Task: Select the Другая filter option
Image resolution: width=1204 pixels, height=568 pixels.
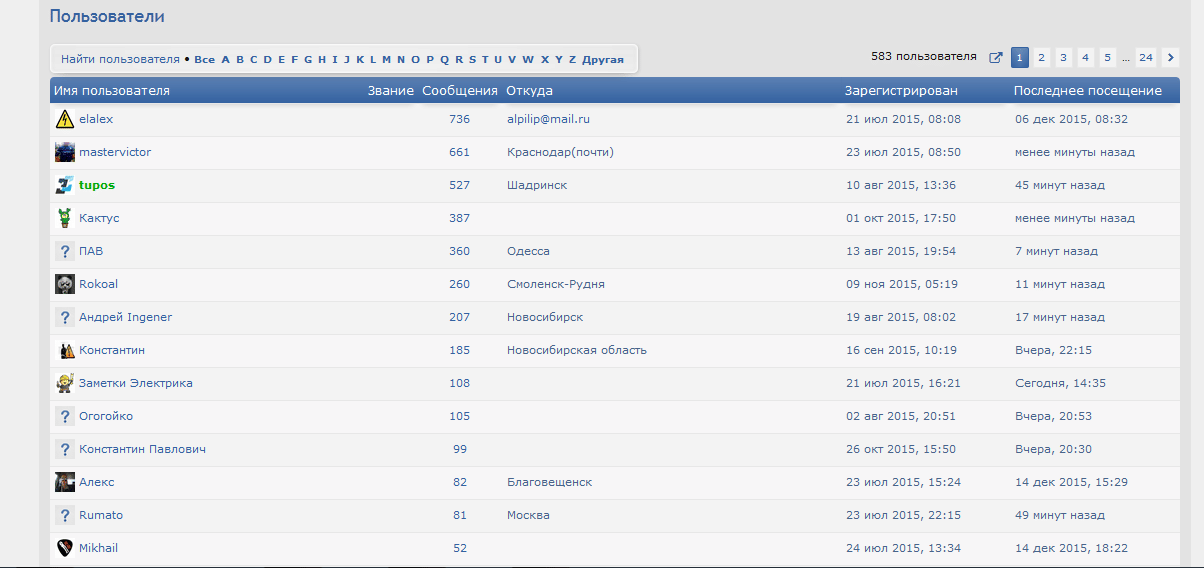Action: point(603,60)
